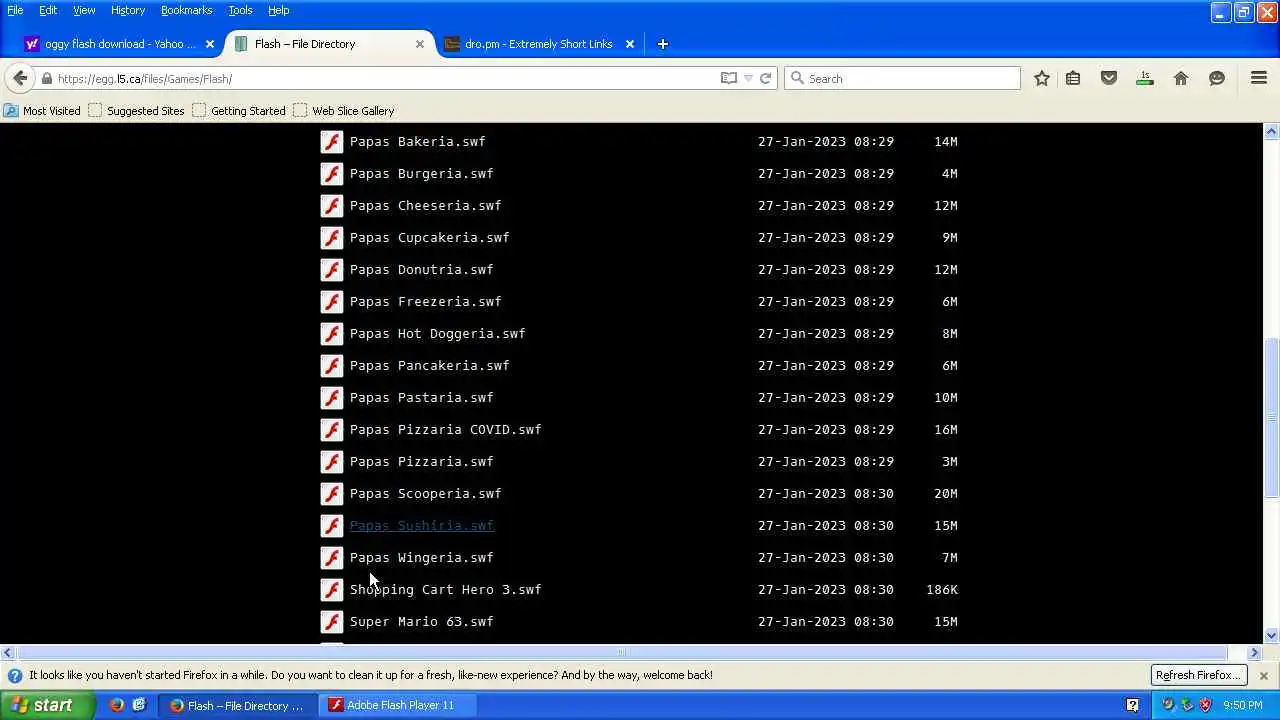Click the horizontal scrollbar right arrow
This screenshot has width=1280, height=720.
point(1255,653)
